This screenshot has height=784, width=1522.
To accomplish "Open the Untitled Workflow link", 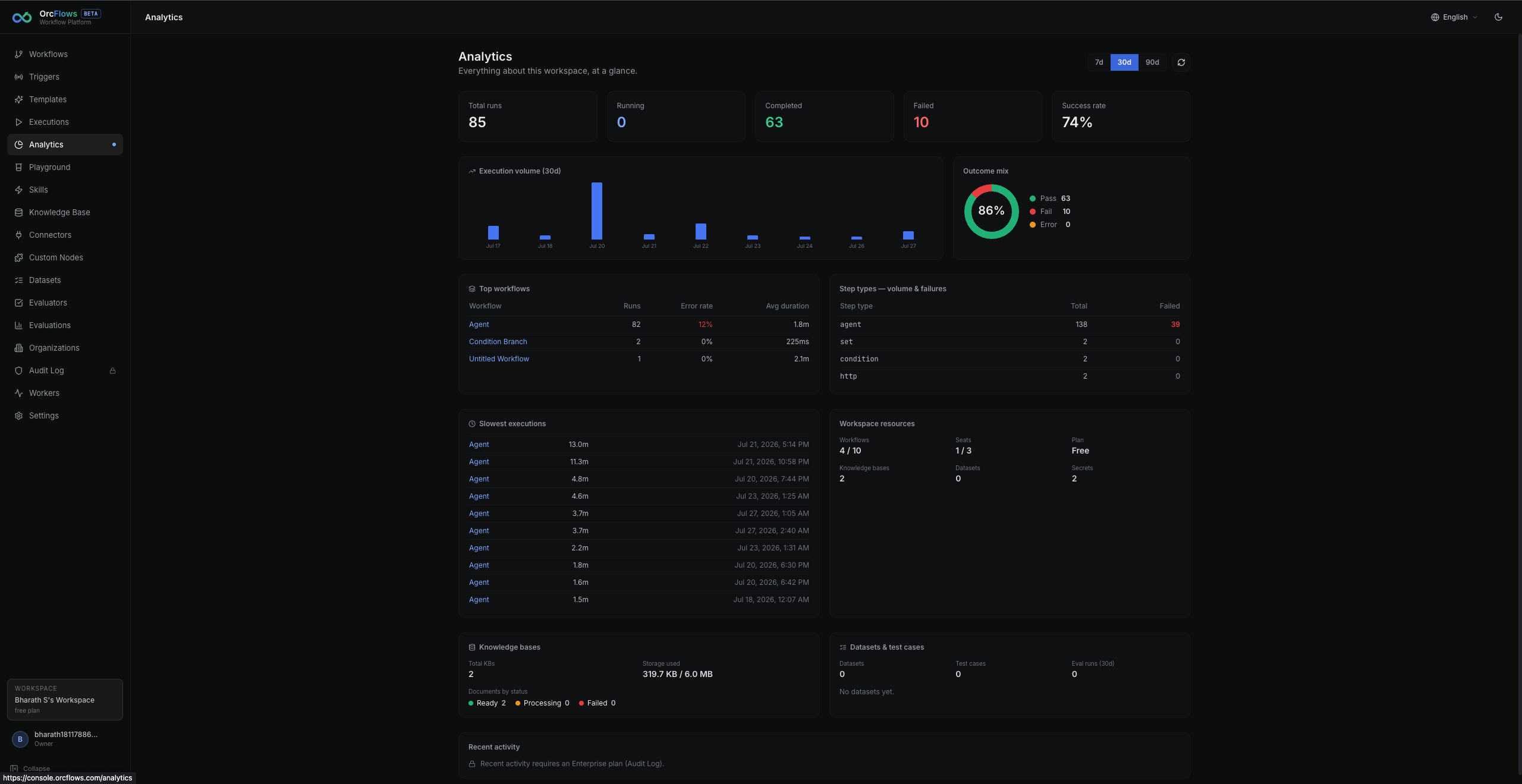I will [499, 359].
